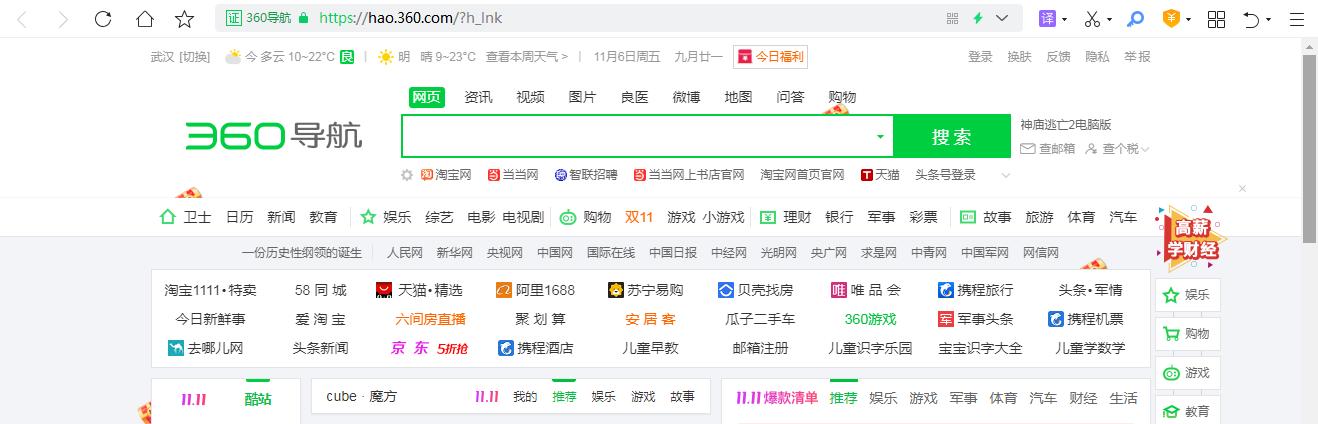The height and width of the screenshot is (424, 1318).
Task: Open 故事 category in nav bar
Action: [x=985, y=217]
